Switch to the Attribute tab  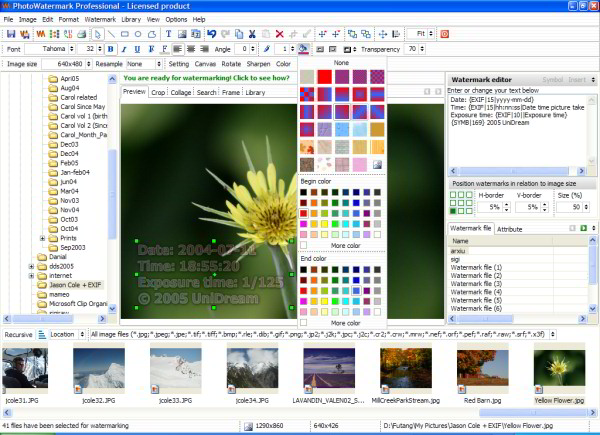click(509, 229)
